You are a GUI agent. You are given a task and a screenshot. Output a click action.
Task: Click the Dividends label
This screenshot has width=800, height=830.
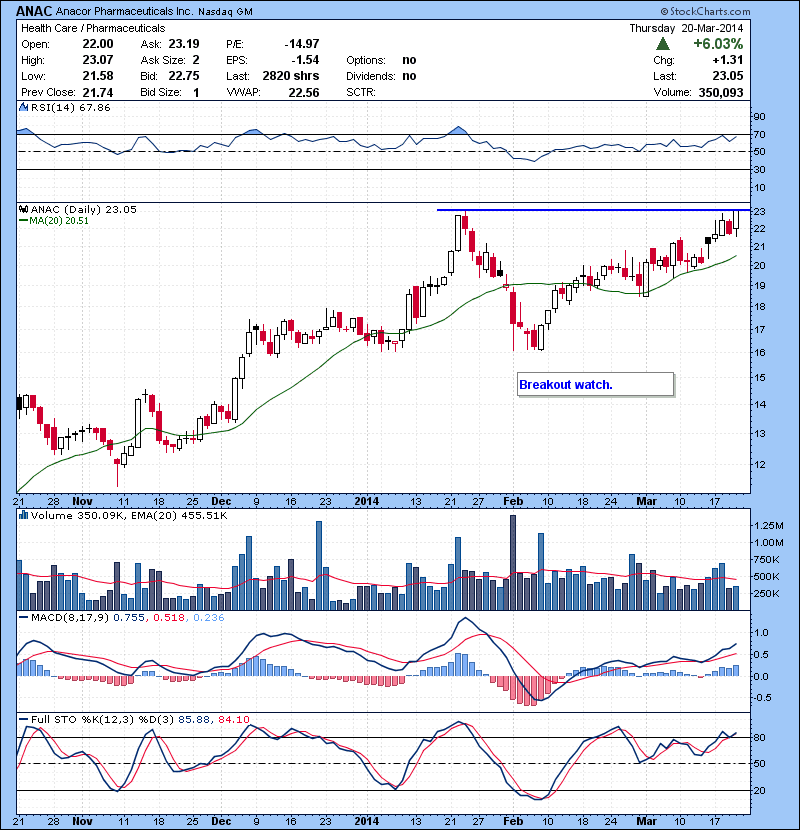(371, 76)
